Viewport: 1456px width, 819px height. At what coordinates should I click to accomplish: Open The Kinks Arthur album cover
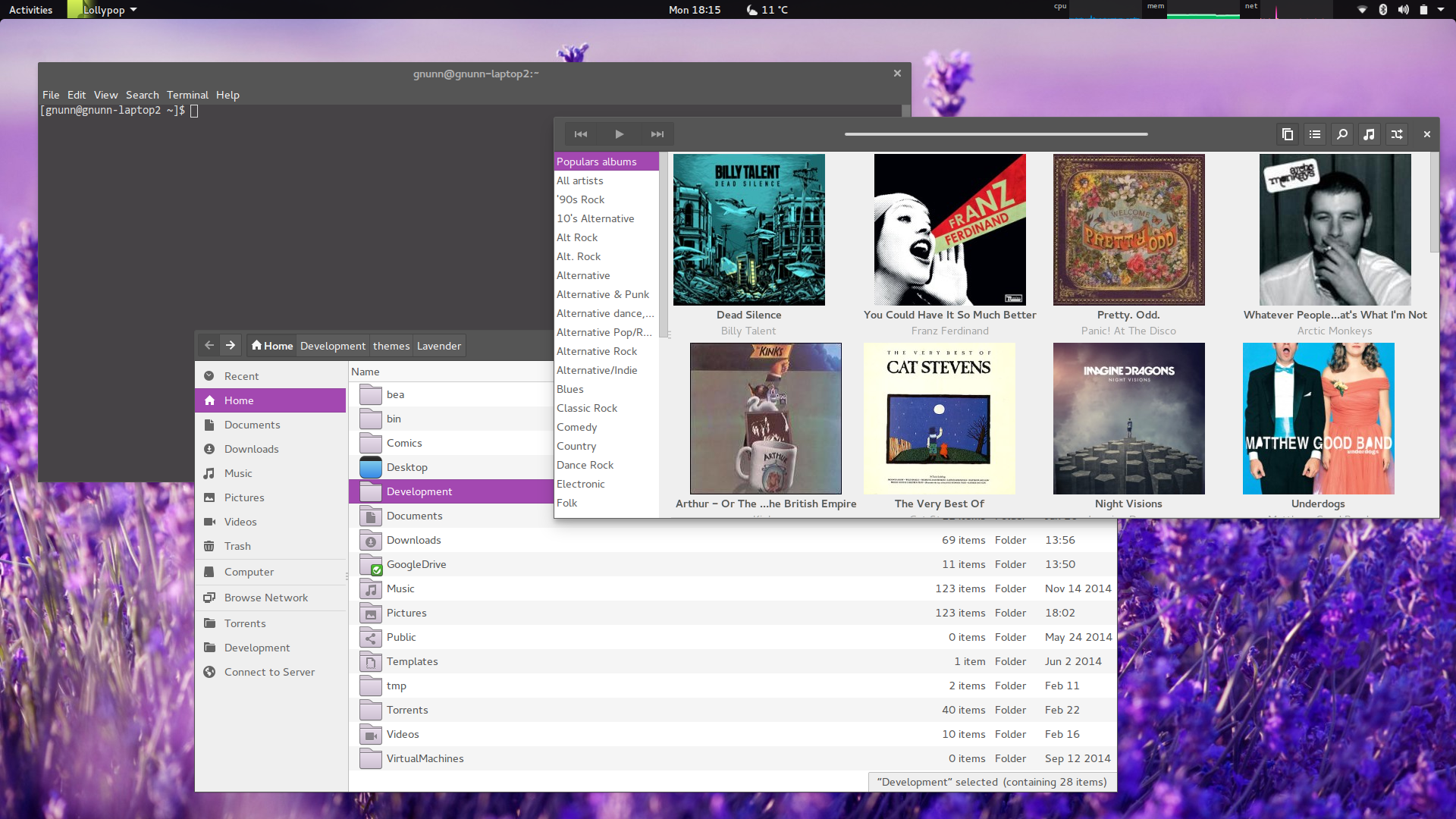click(766, 419)
